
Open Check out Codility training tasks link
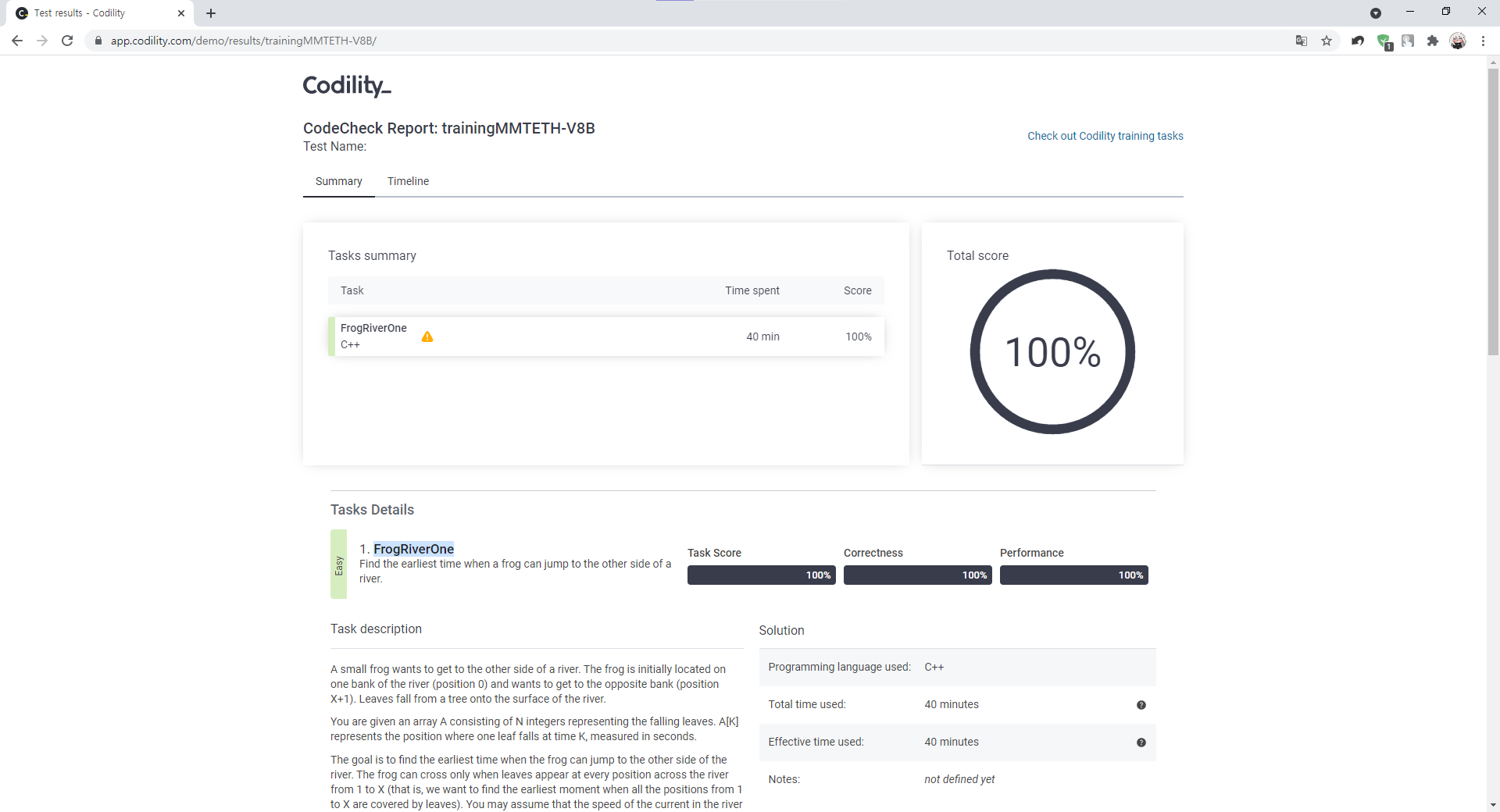(1105, 136)
